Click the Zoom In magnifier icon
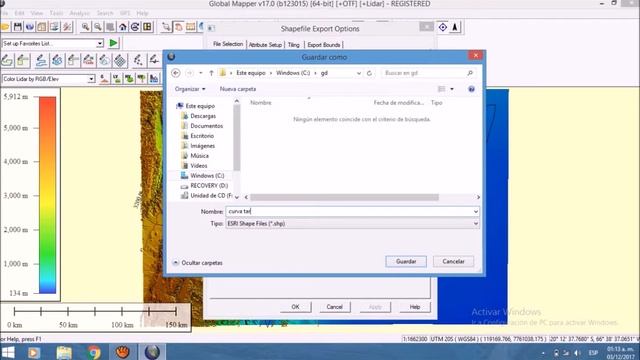The height and width of the screenshot is (360, 640). coord(85,27)
